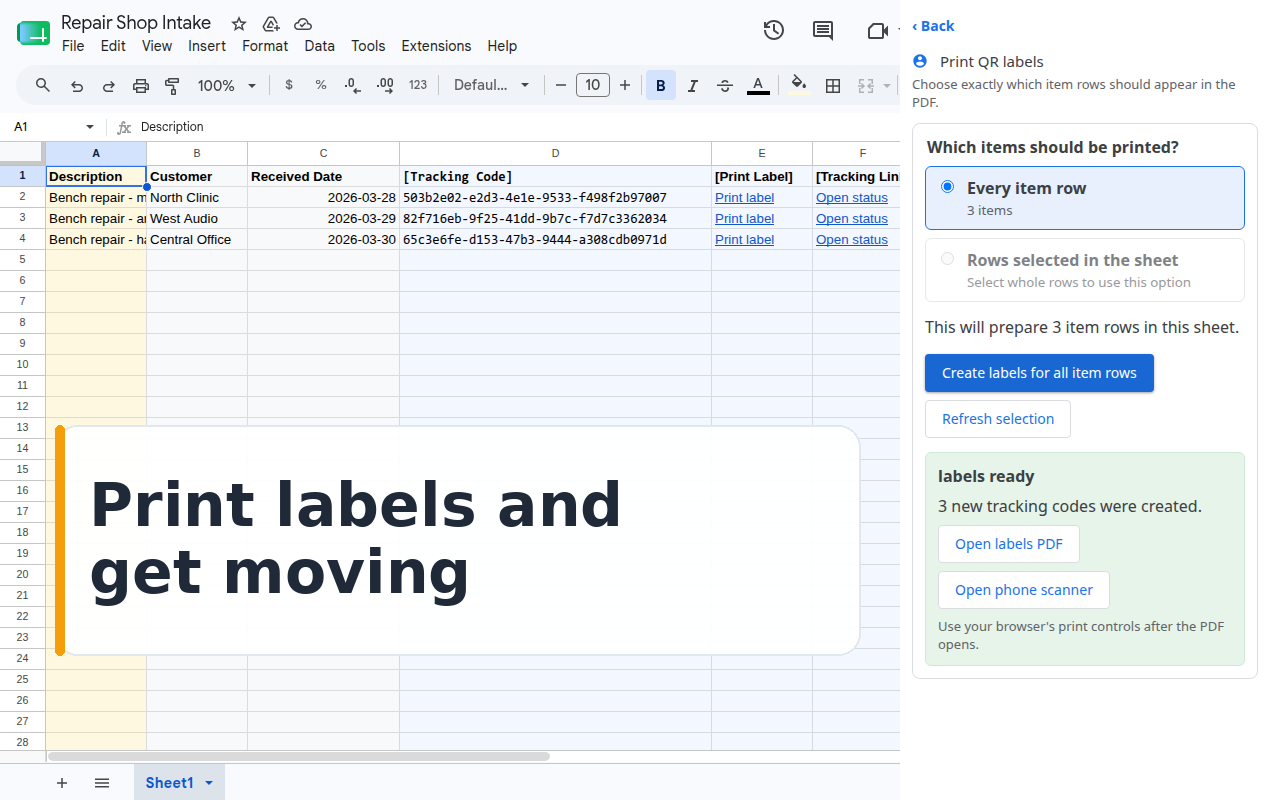1280x800 pixels.
Task: Click the horizontal scrollbar
Action: point(299,757)
